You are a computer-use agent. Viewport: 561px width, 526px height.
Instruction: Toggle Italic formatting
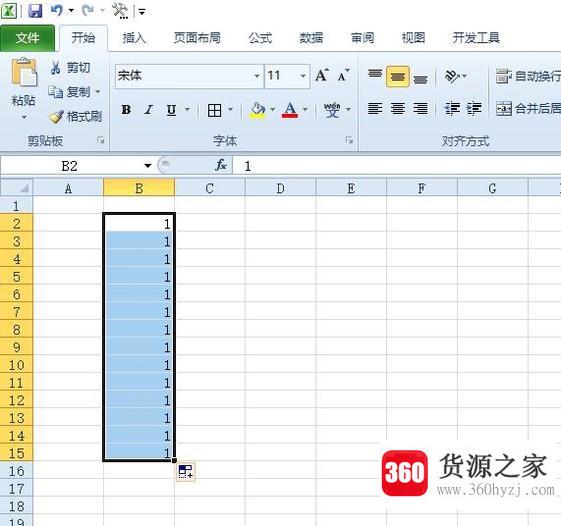pyautogui.click(x=149, y=110)
